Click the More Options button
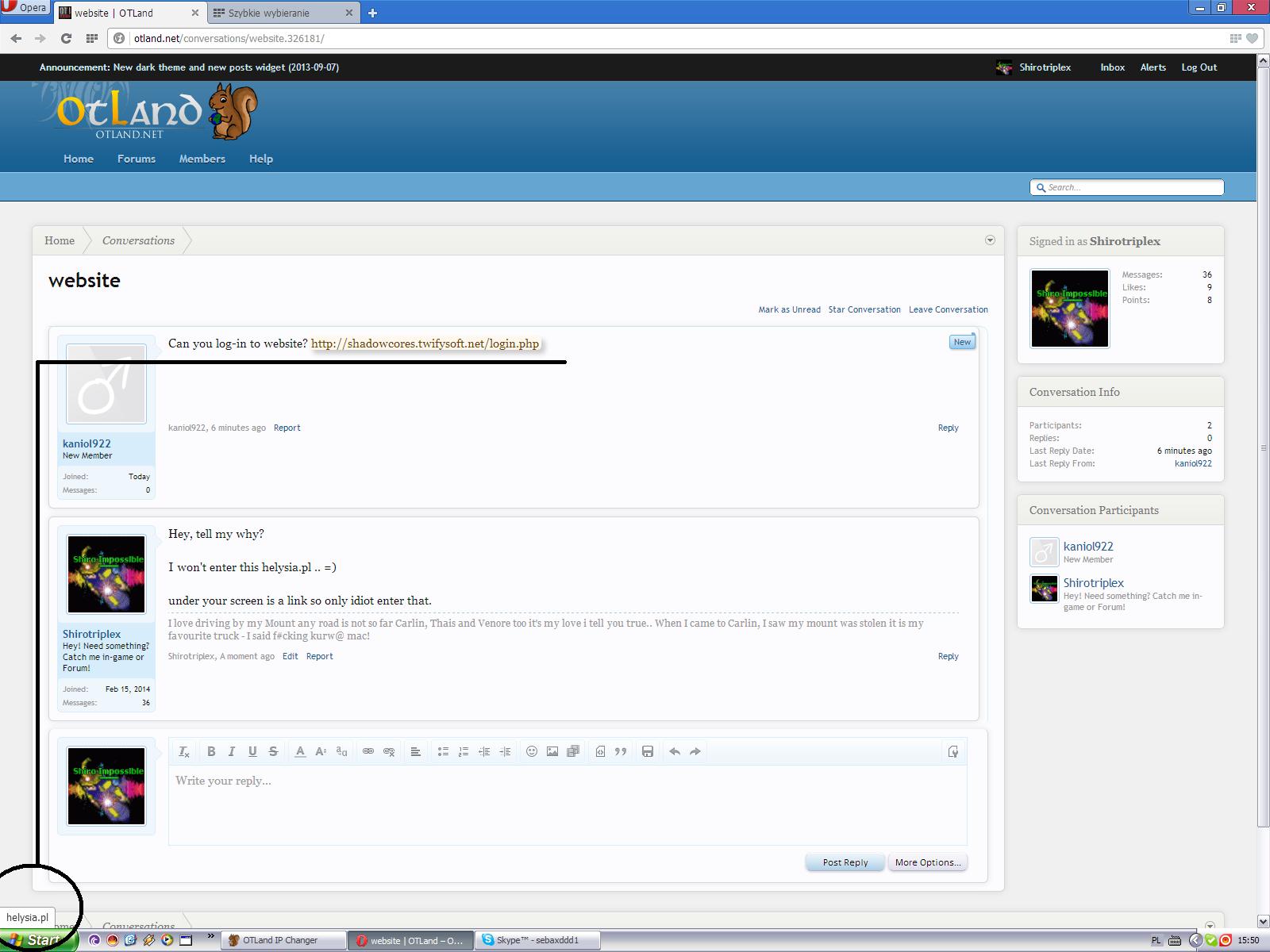Screen dimensions: 1270x952 [x=928, y=862]
